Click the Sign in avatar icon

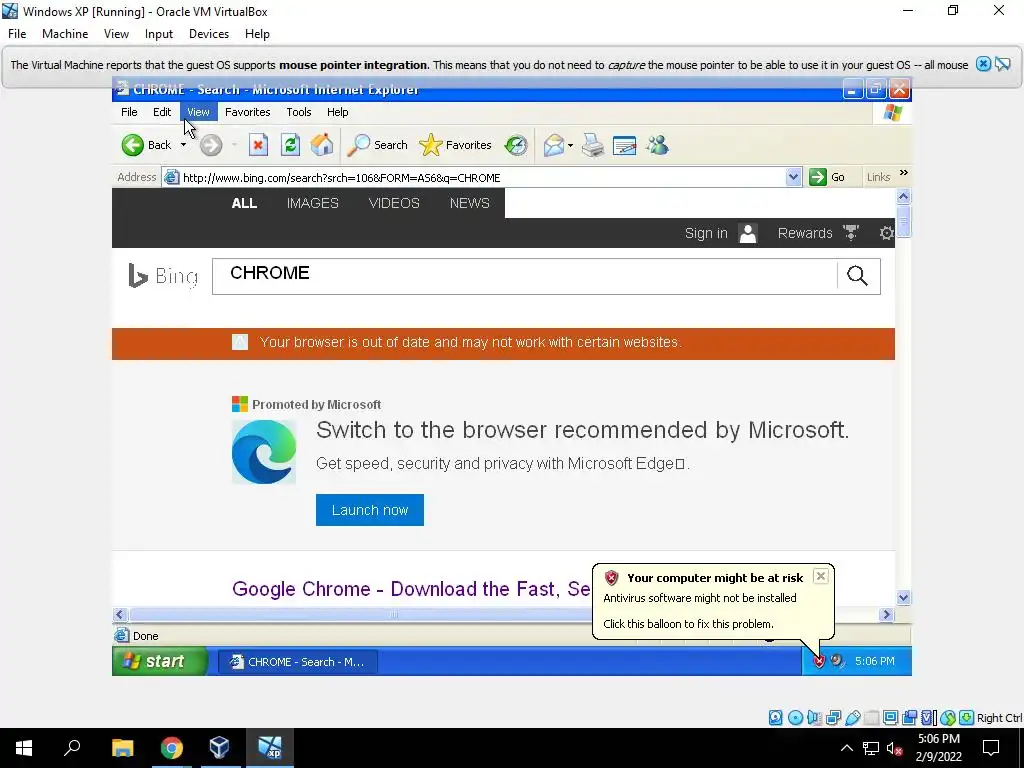coord(748,233)
